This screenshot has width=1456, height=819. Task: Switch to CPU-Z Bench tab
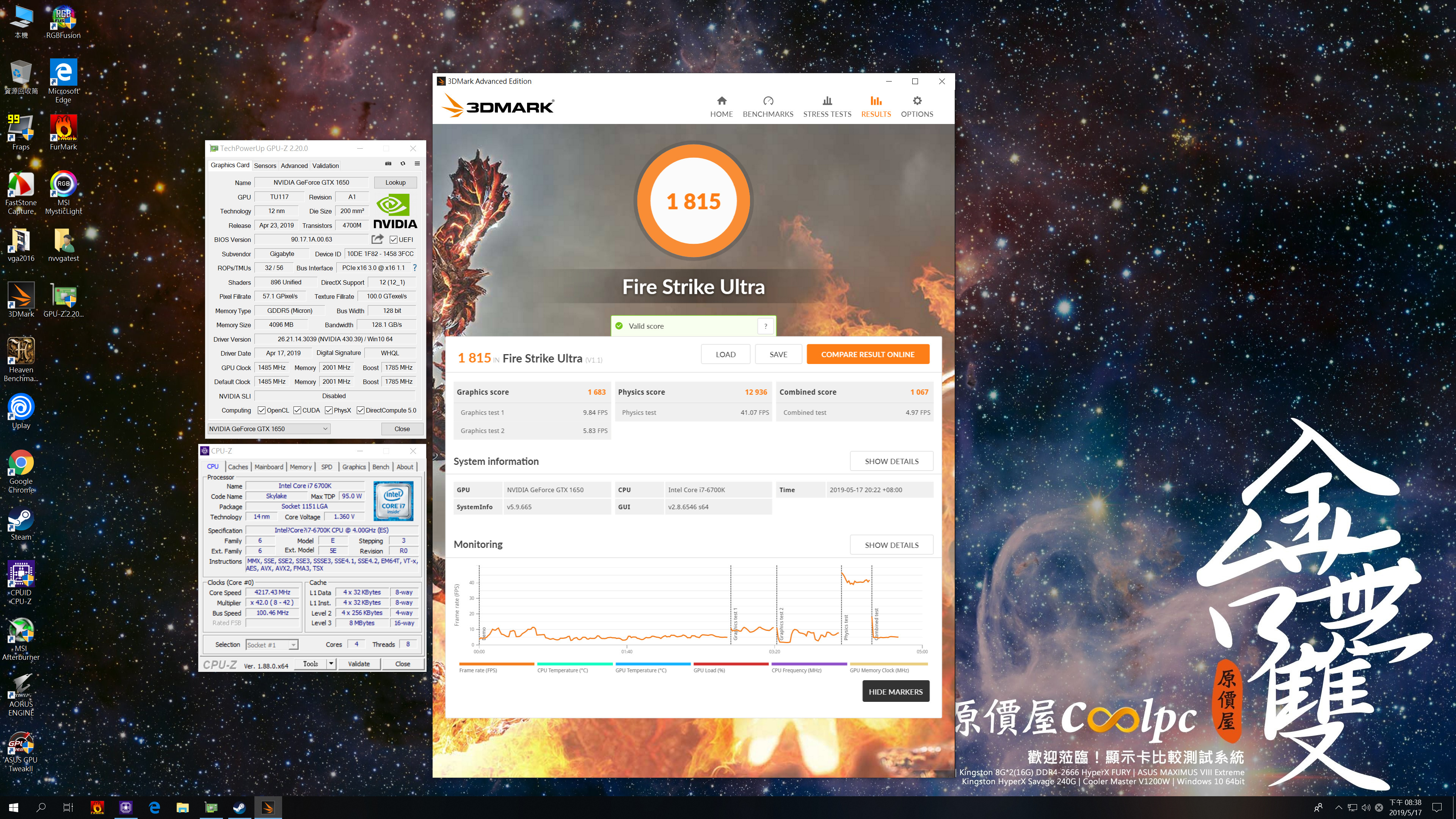pyautogui.click(x=380, y=467)
